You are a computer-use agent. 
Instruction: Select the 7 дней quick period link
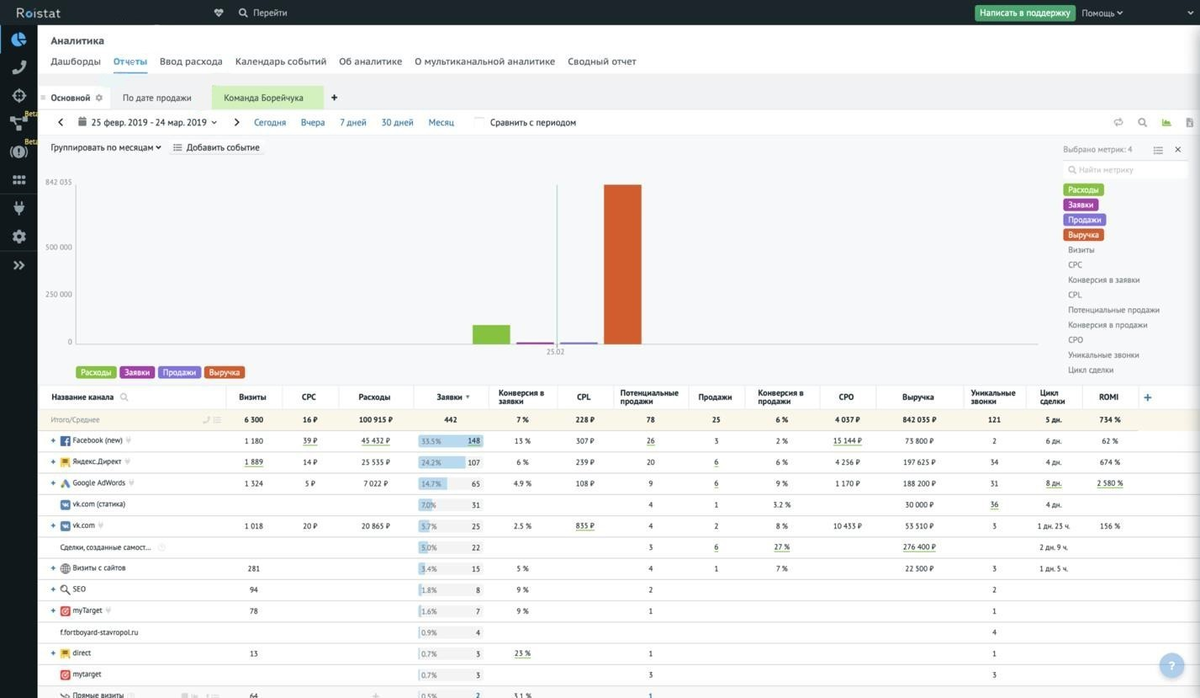click(x=353, y=122)
